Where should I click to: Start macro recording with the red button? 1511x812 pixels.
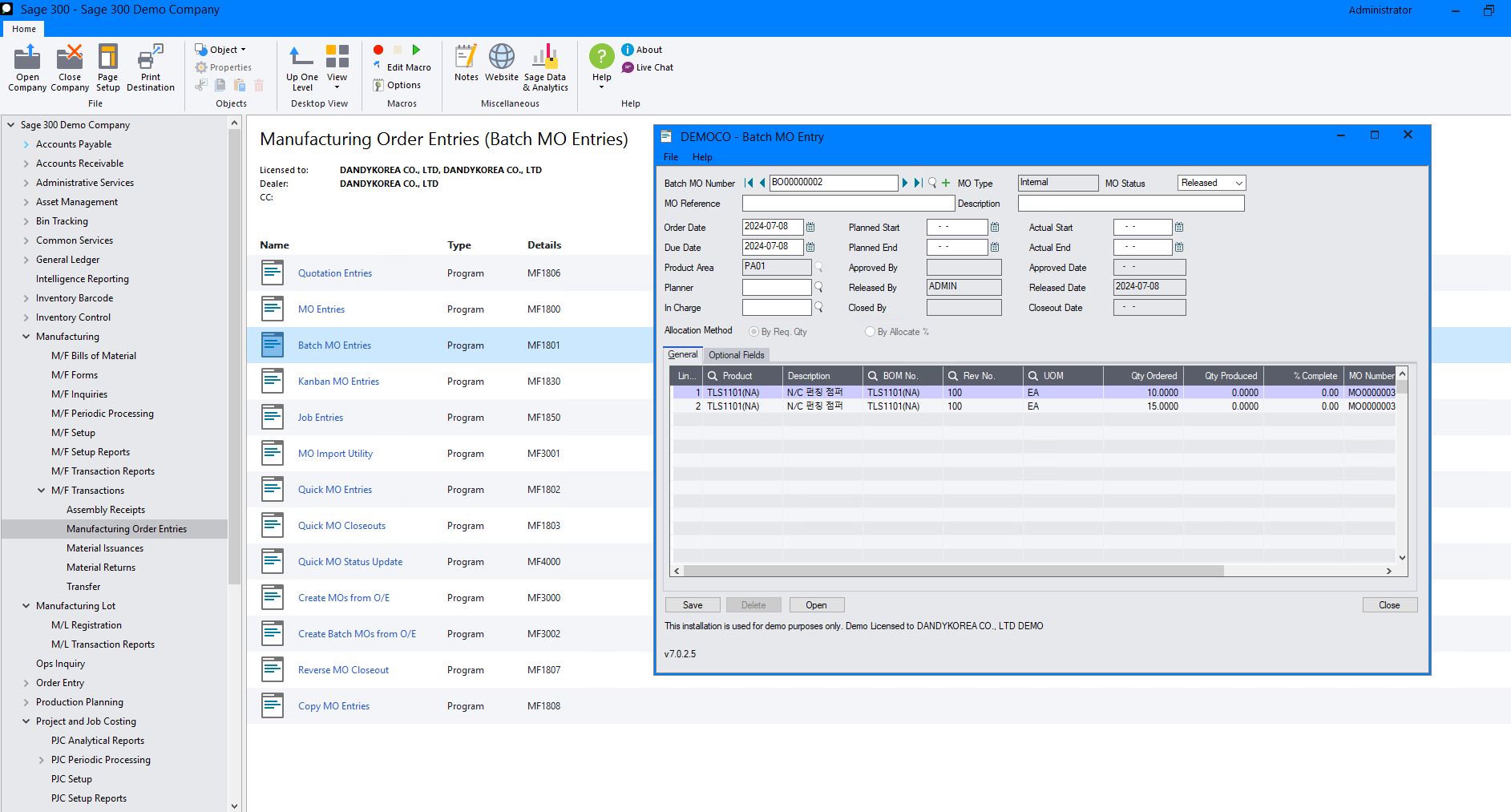tap(378, 50)
